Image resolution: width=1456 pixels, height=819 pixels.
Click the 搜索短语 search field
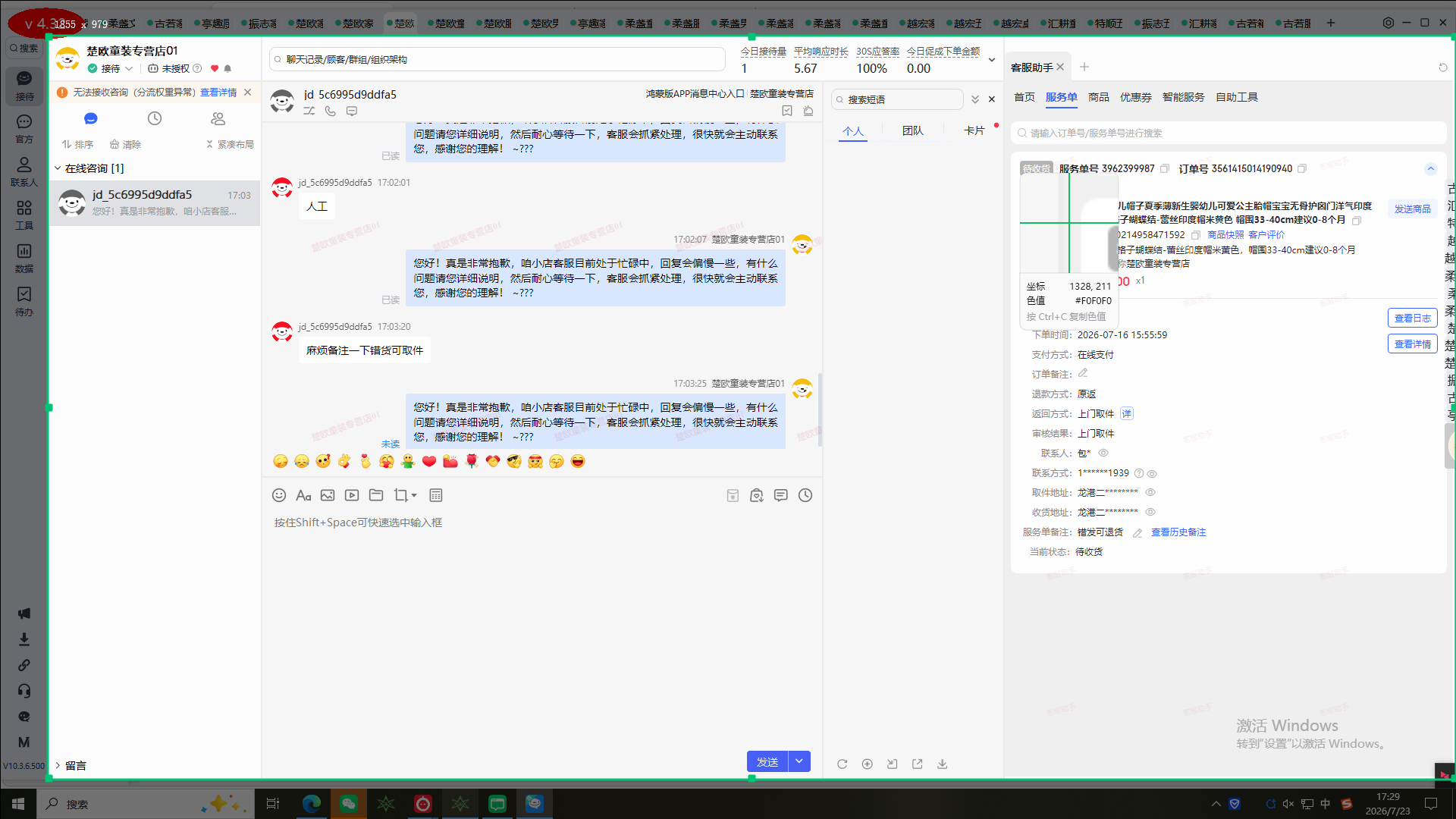(x=898, y=99)
